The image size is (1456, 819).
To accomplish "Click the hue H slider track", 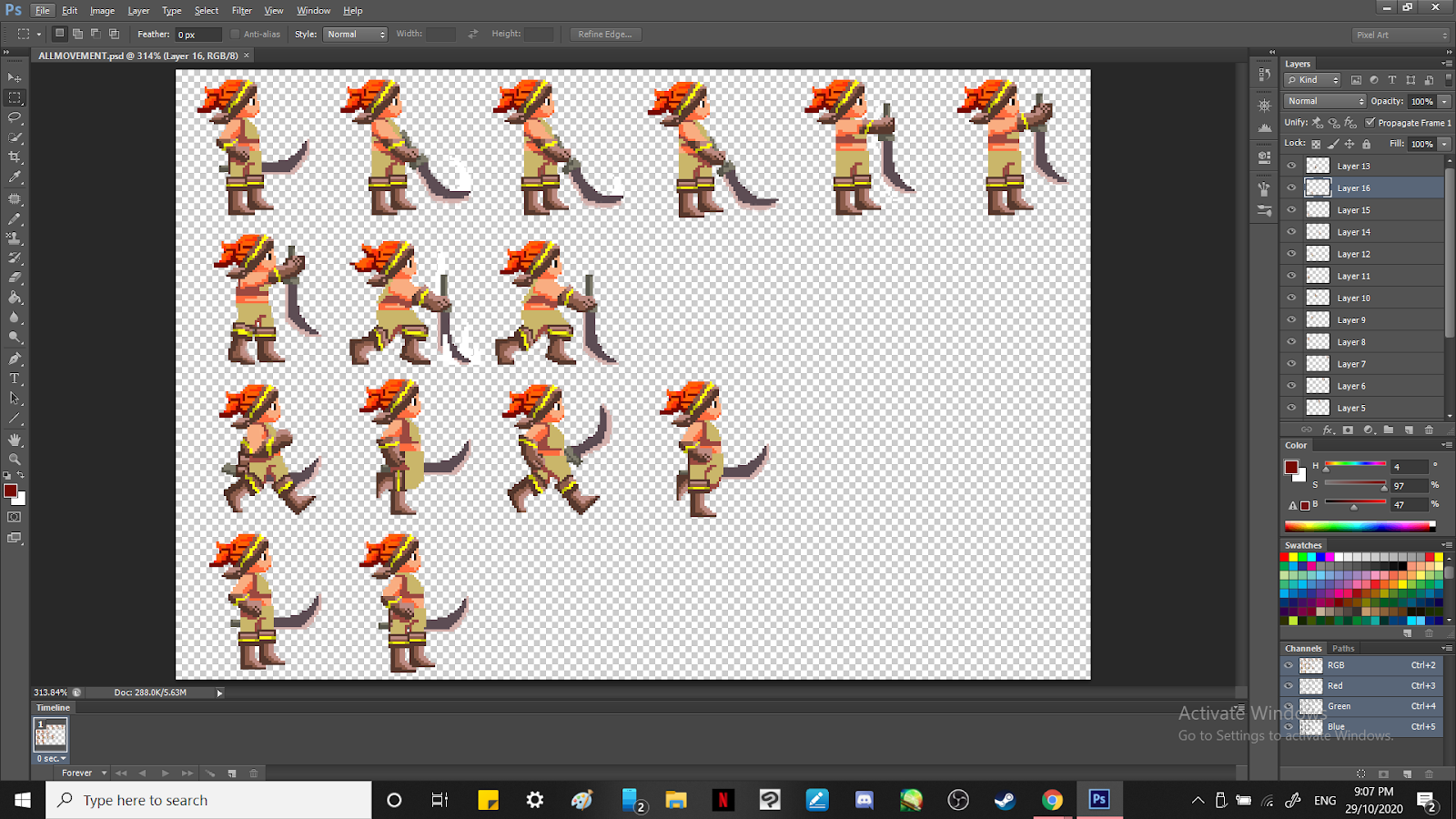I will (x=1355, y=464).
